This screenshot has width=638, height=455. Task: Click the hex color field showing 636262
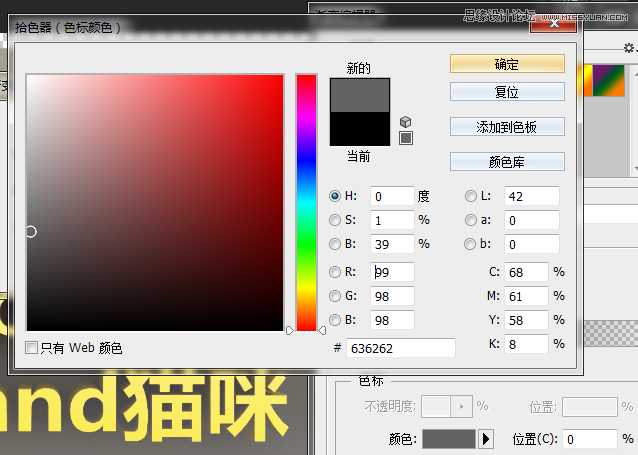400,348
